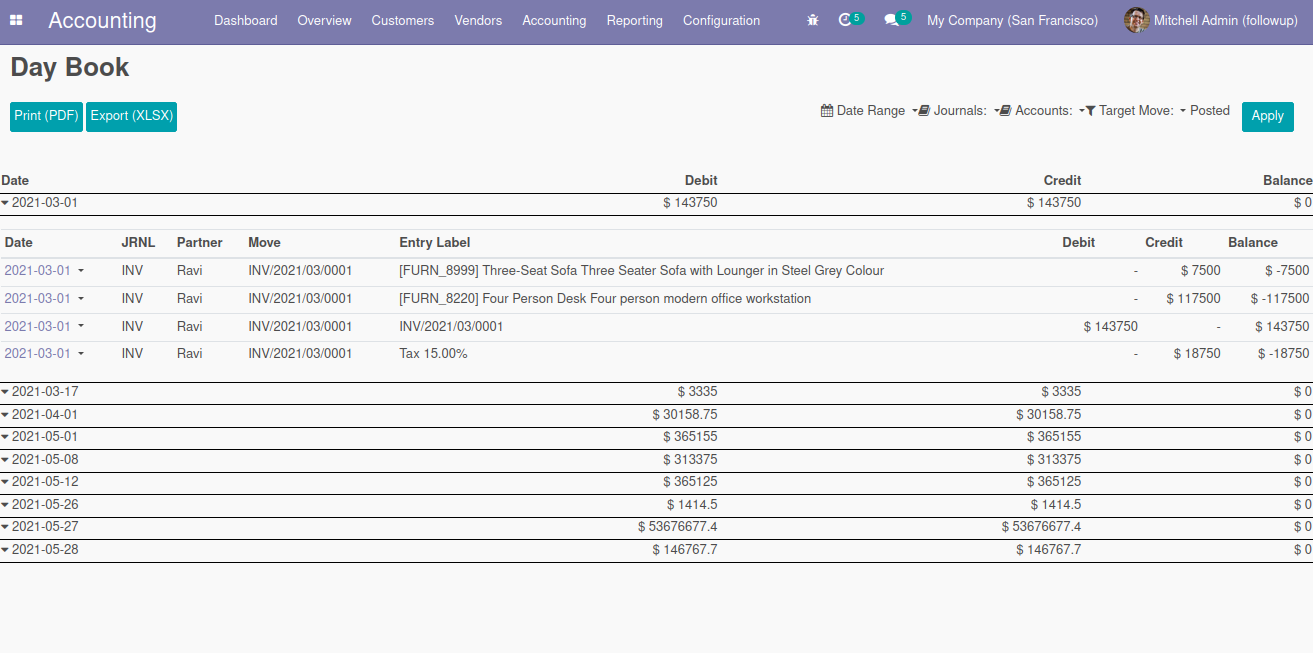
Task: Open the Customers menu
Action: pos(402,20)
